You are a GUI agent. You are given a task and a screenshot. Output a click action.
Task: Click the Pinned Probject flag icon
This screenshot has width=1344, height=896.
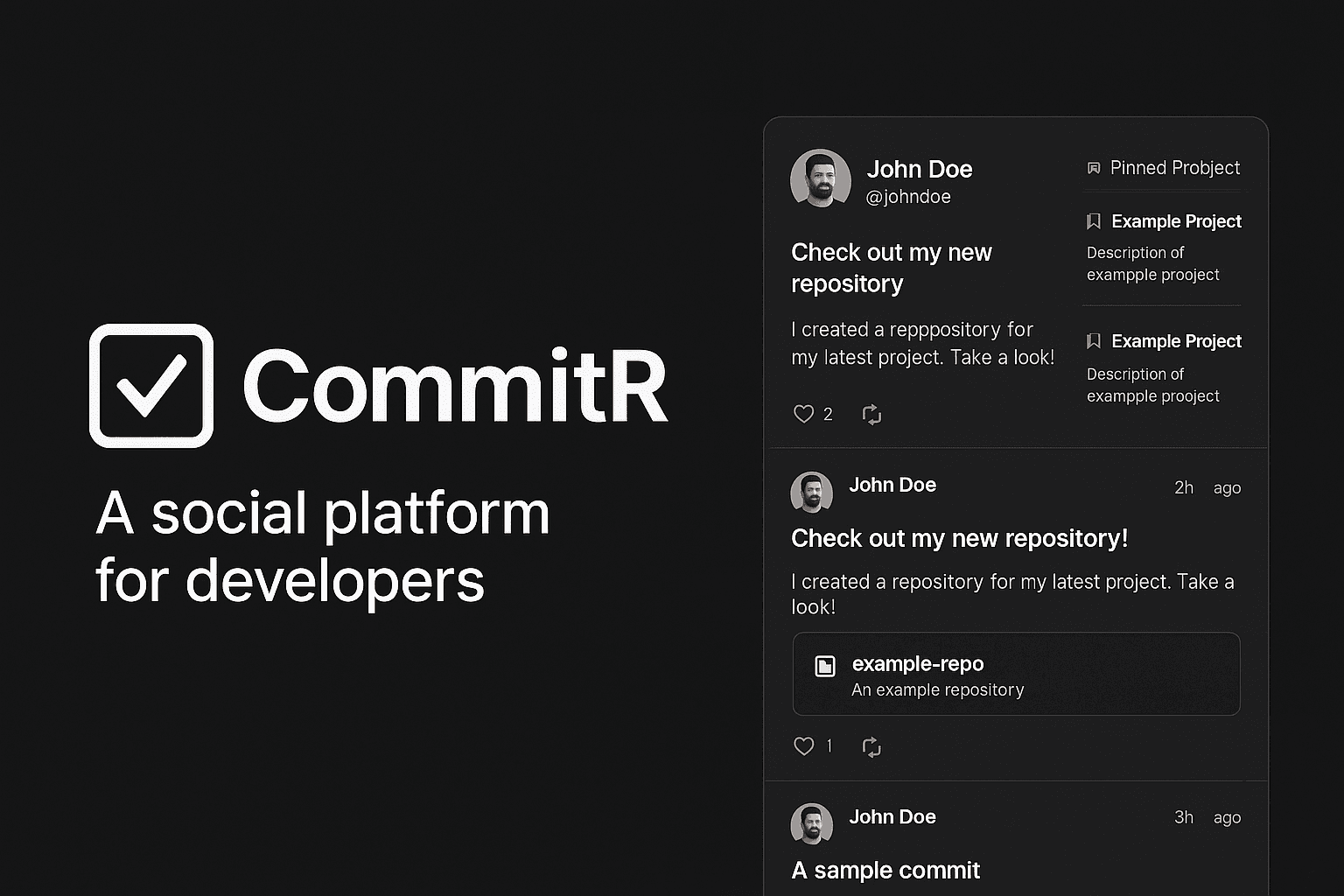click(1095, 168)
